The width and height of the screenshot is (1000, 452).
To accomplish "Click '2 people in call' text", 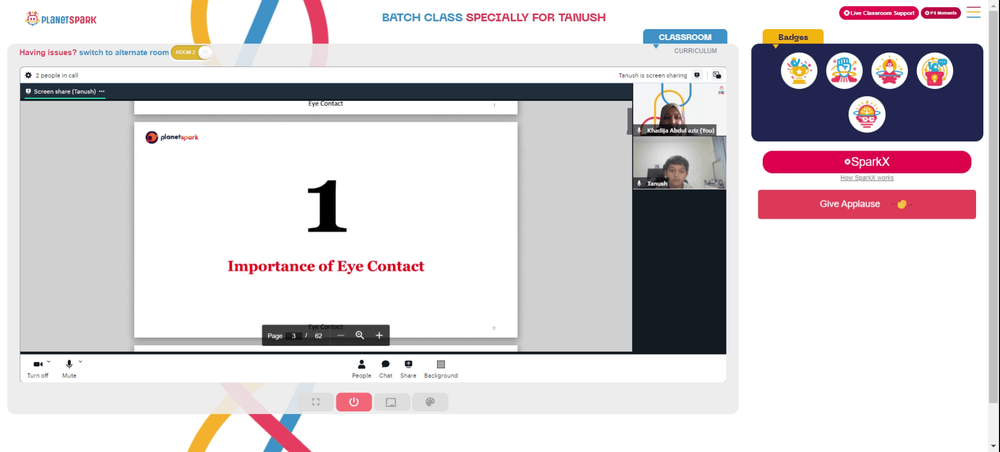I will tap(57, 75).
